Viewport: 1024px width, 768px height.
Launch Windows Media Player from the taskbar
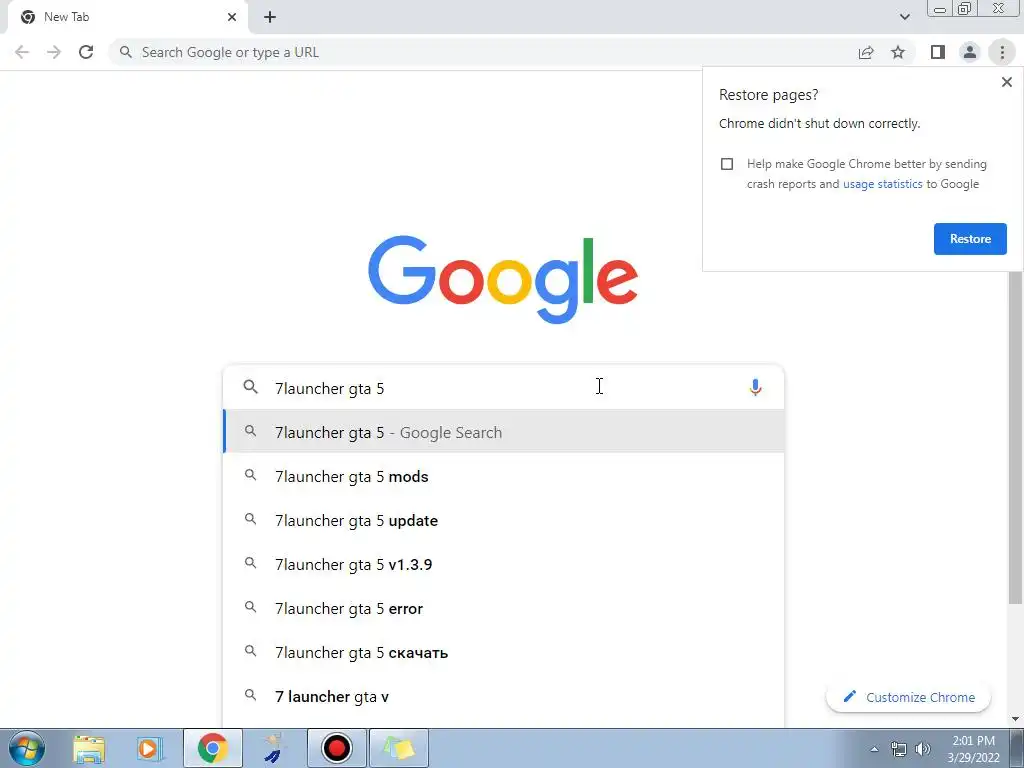[150, 748]
